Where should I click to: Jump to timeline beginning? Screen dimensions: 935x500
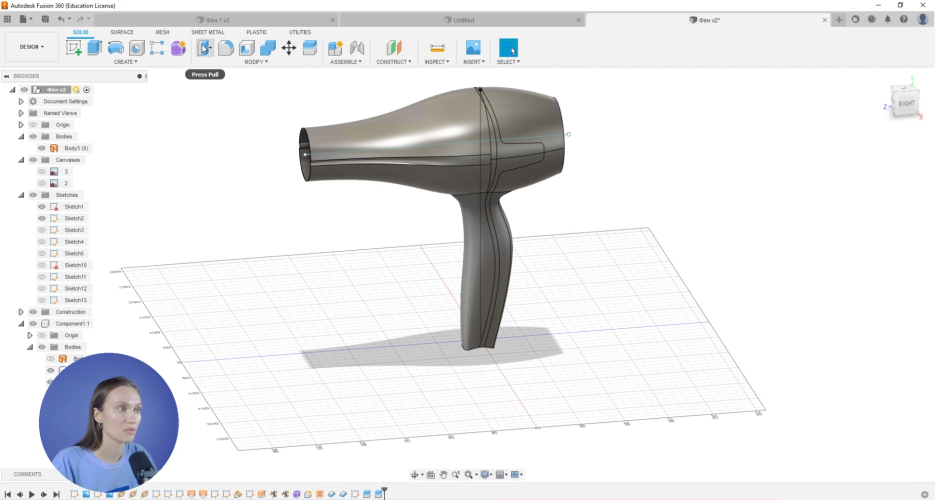[8, 494]
